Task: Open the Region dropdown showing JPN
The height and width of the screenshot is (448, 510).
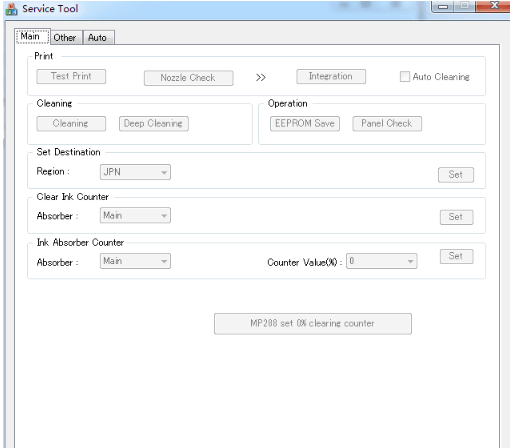Action: click(x=135, y=172)
